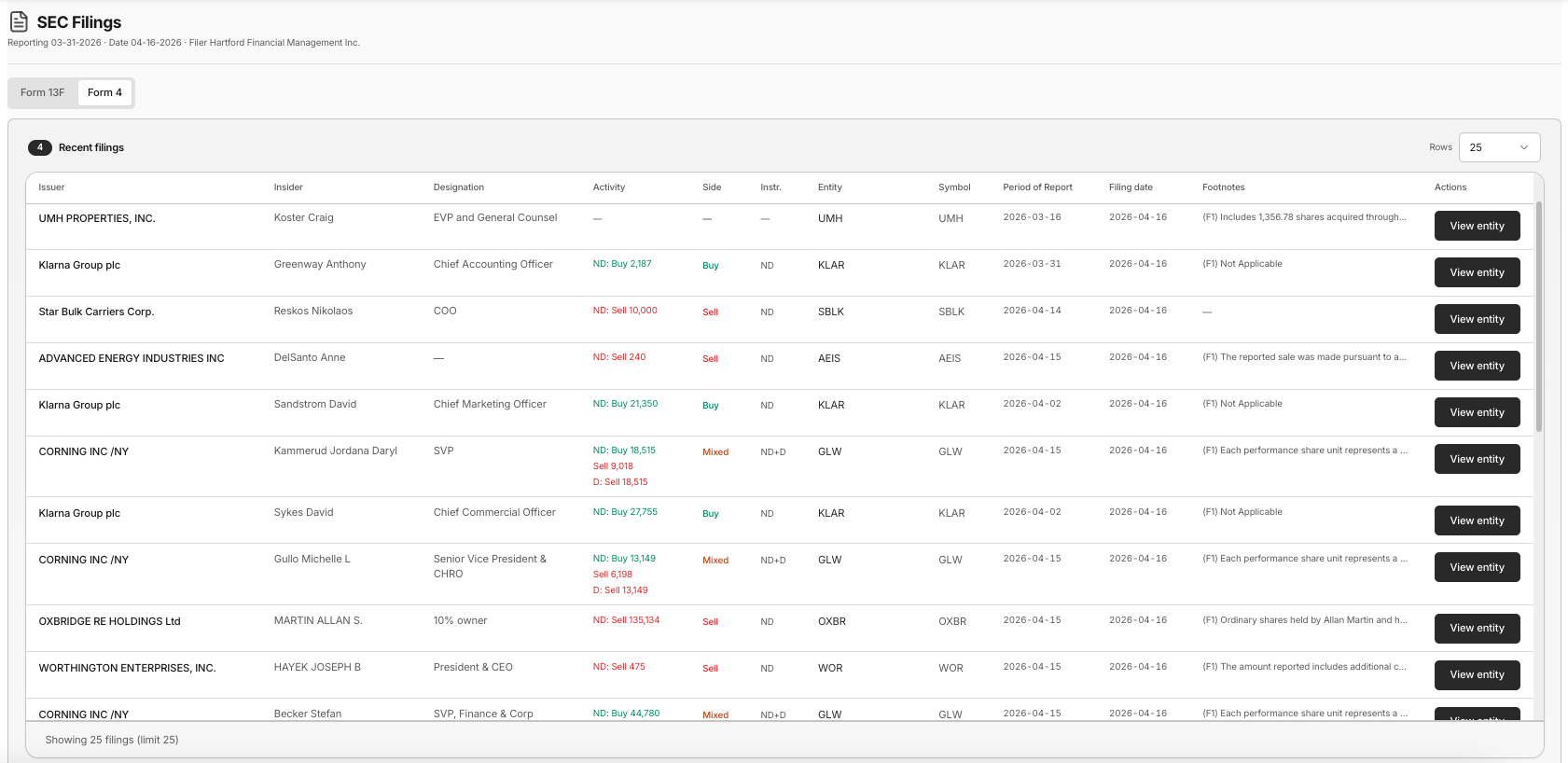This screenshot has width=1568, height=763.
Task: Click insider DelSanto Anne
Action: pyautogui.click(x=310, y=357)
